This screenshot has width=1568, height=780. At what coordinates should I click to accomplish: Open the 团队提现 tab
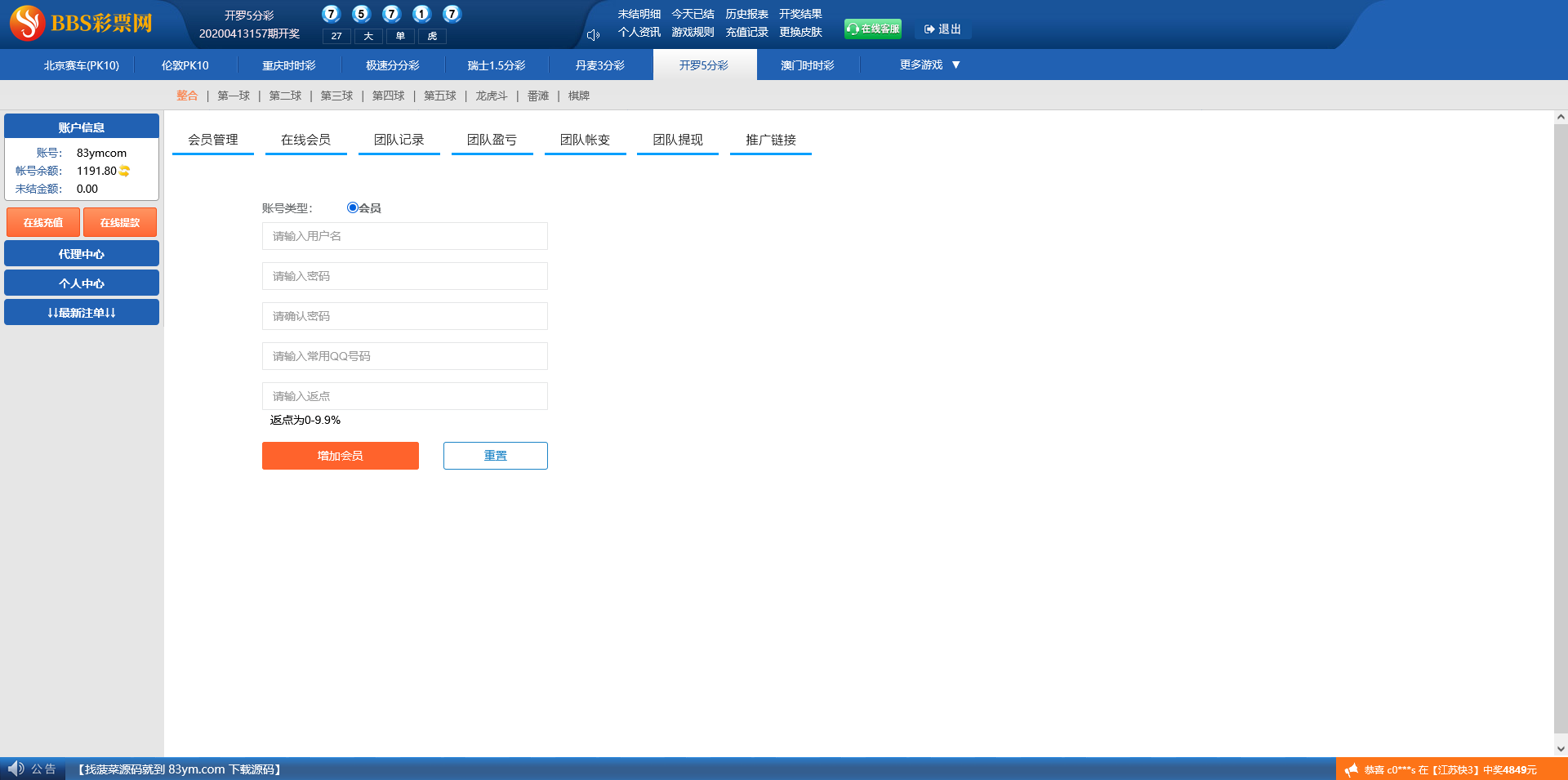point(678,140)
